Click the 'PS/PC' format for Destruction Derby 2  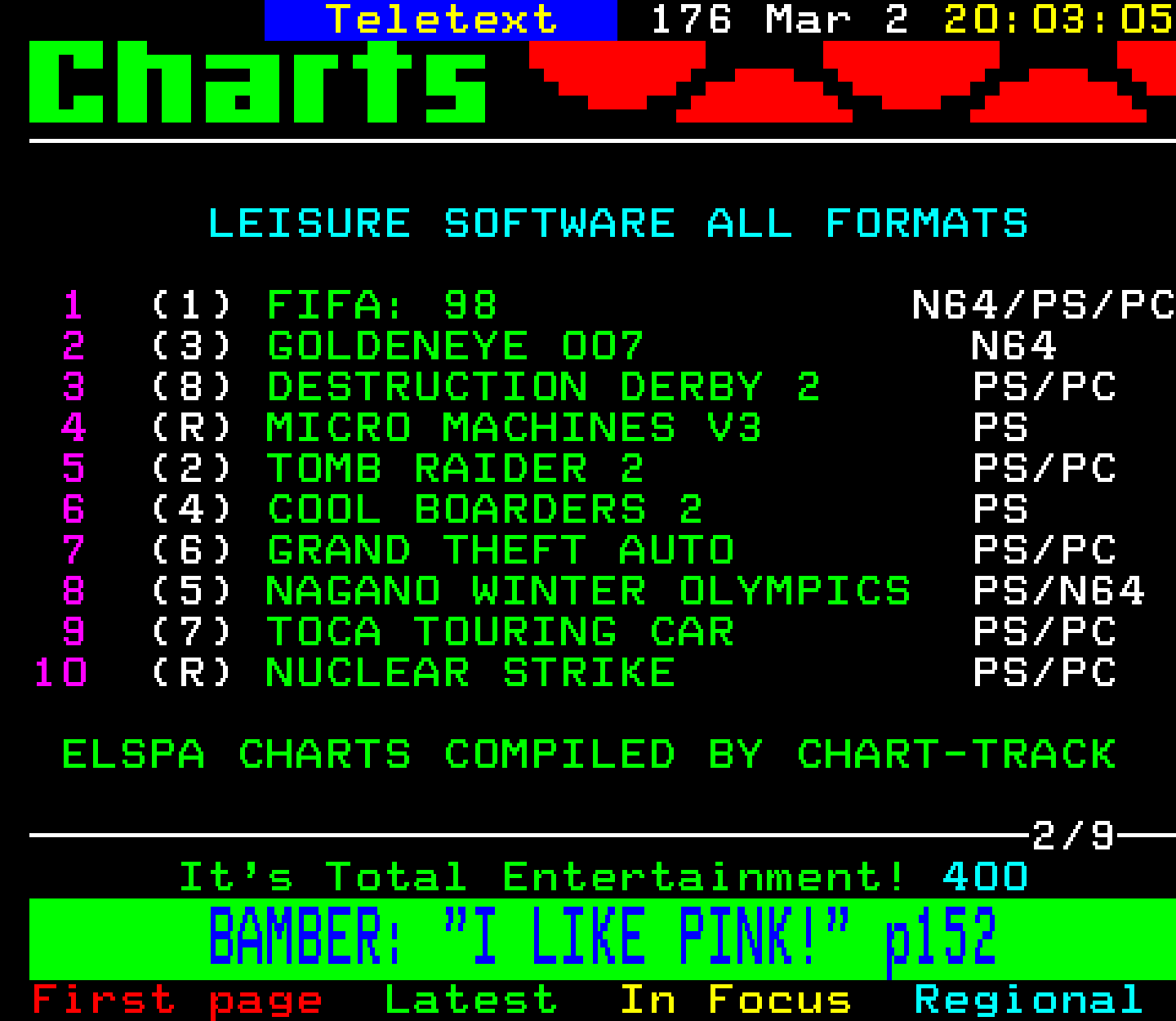click(1045, 386)
